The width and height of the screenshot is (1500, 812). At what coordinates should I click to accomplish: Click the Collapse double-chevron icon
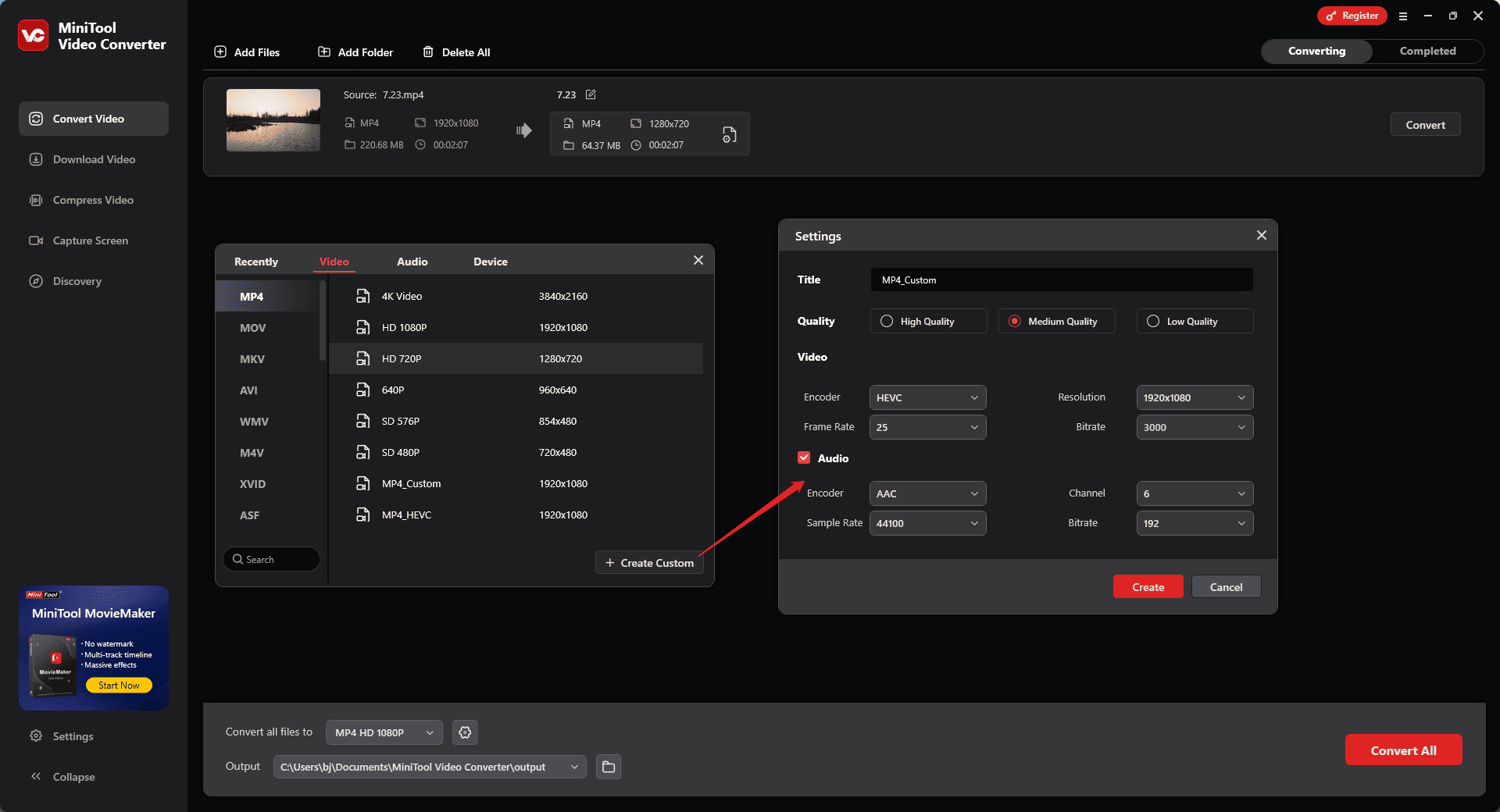[36, 776]
